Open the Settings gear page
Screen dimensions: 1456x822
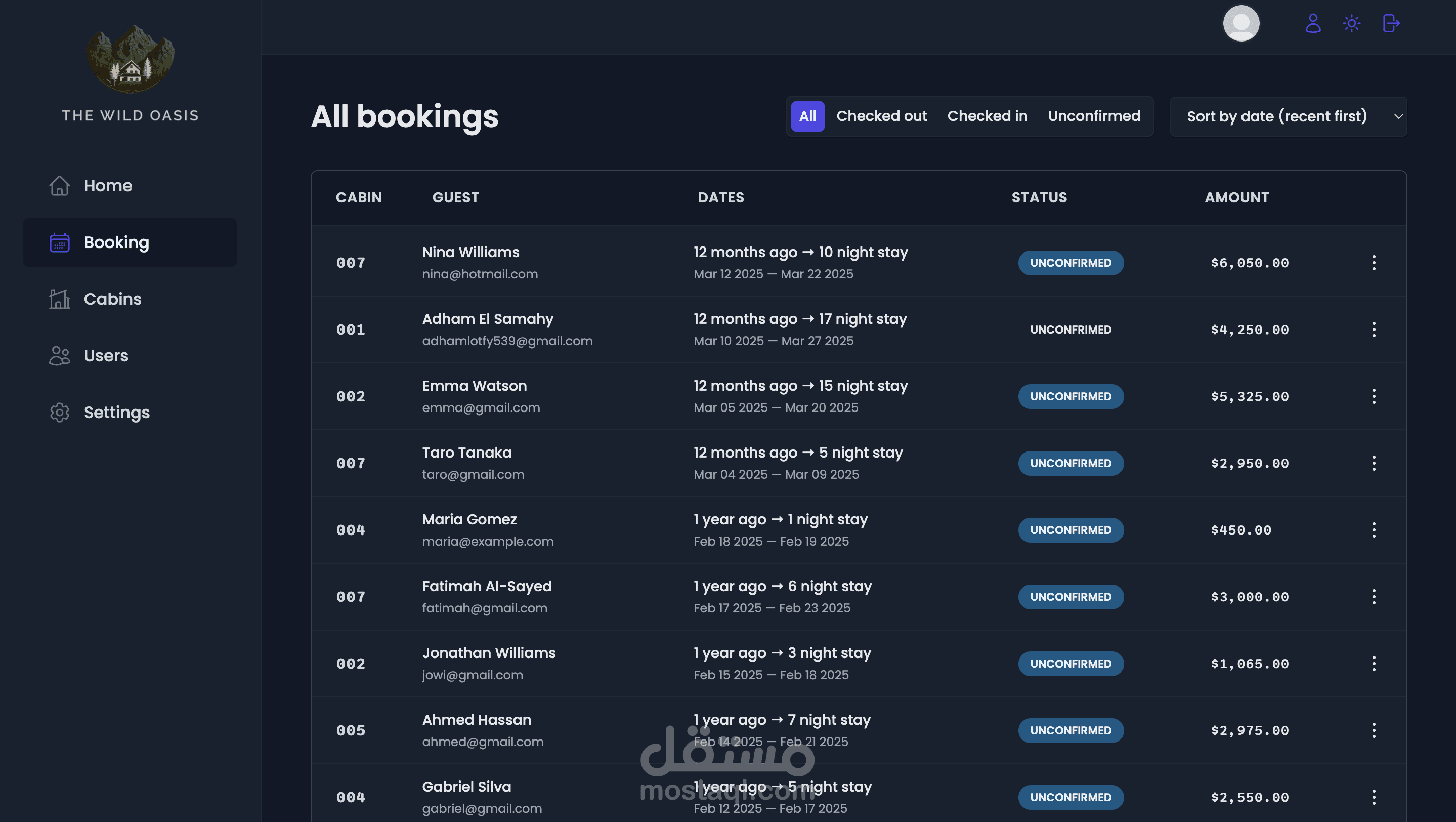(x=116, y=412)
